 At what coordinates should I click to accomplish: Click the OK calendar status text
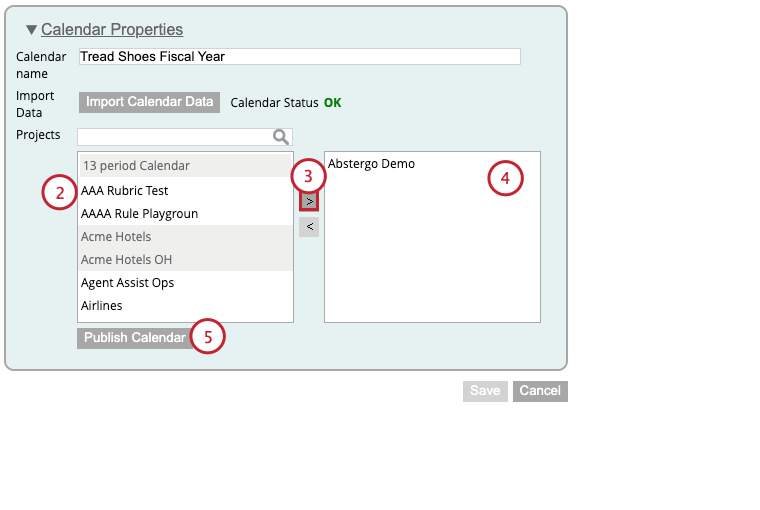[332, 103]
